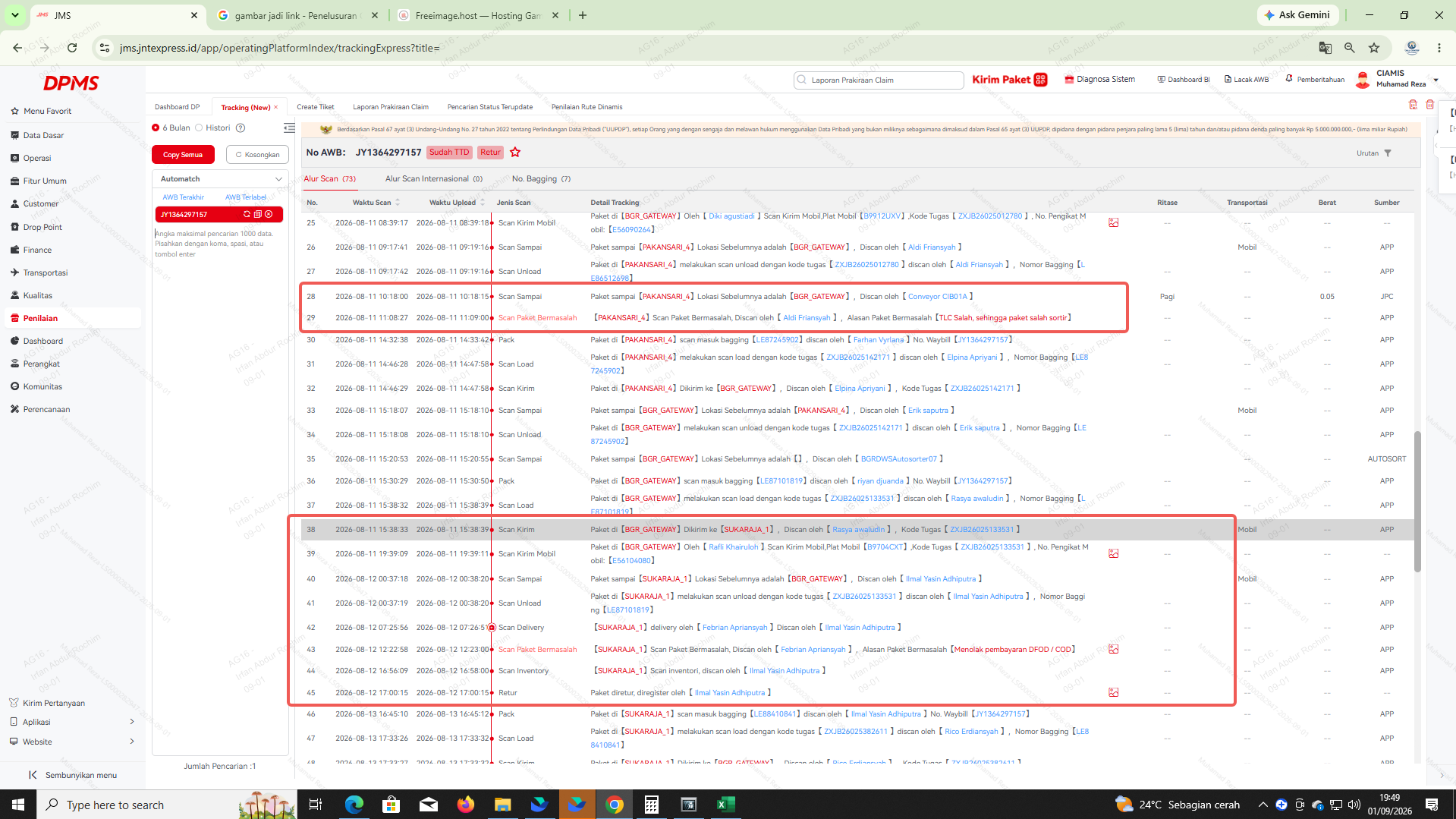Click the Kosongkan button
This screenshot has height=819, width=1456.
(x=257, y=155)
